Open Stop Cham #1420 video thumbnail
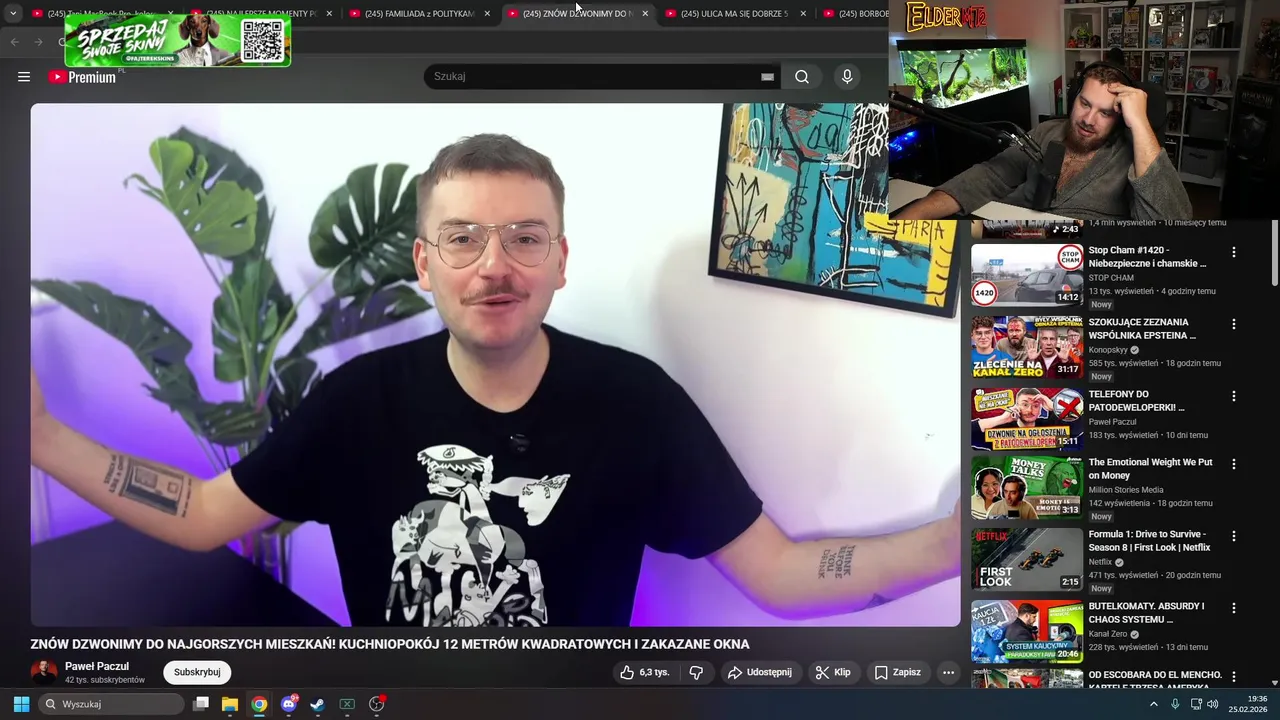Screen dimensions: 1280x720 coord(1027,275)
